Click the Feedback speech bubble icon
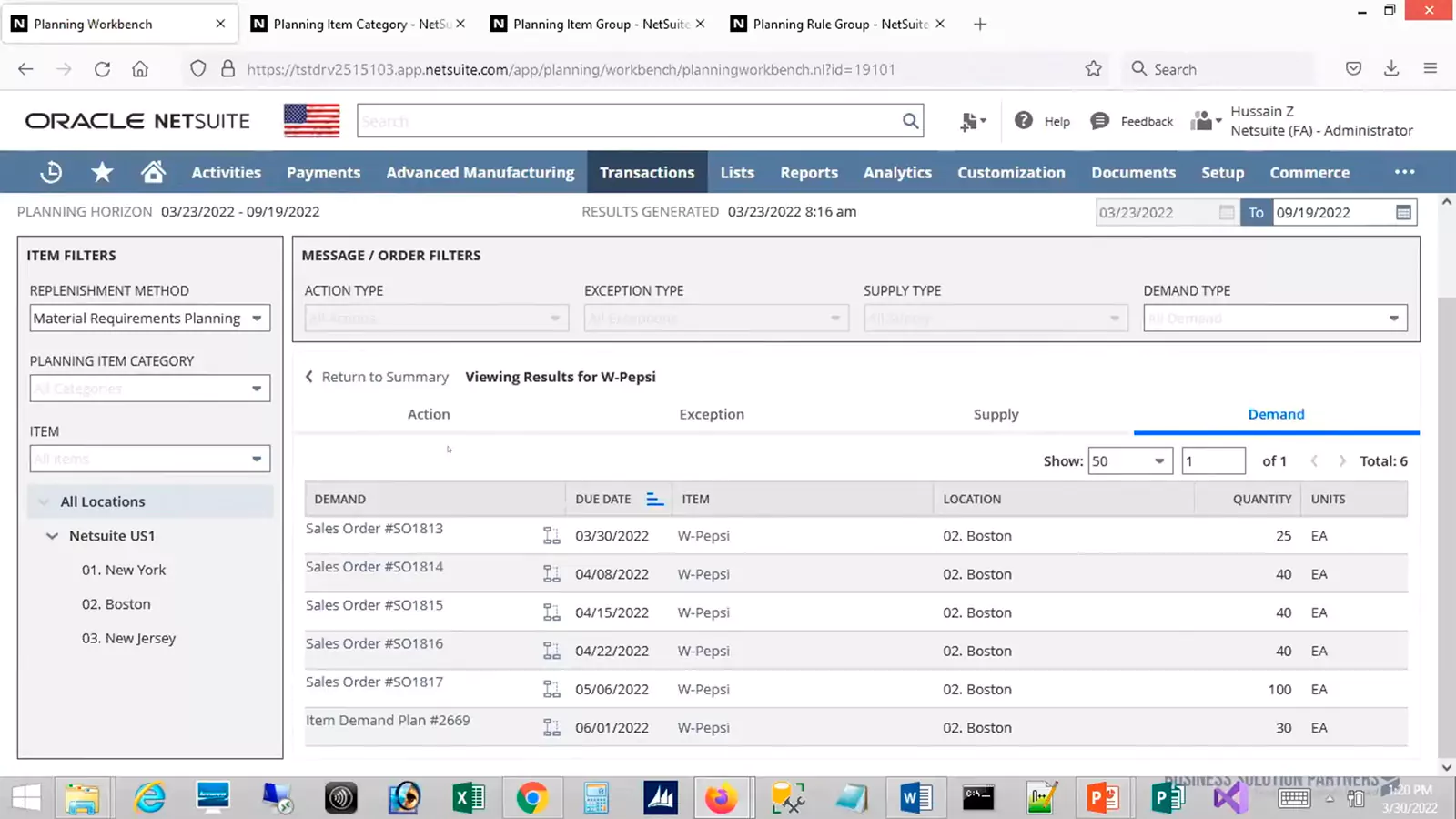The width and height of the screenshot is (1456, 819). coord(1099,121)
